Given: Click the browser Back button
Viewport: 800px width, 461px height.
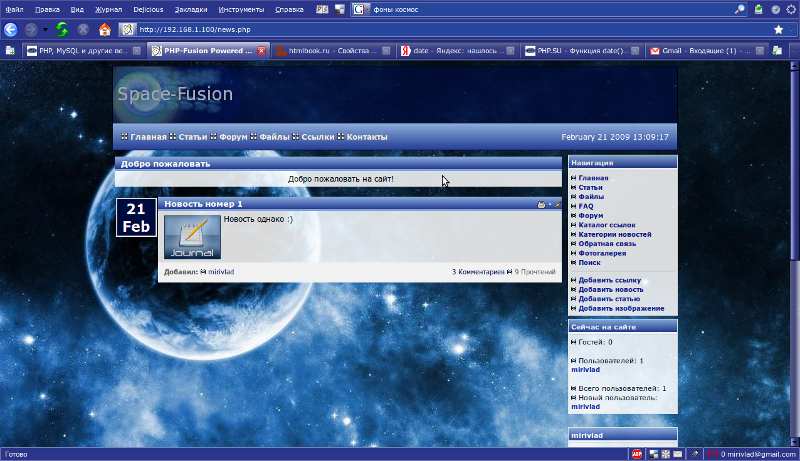Looking at the screenshot, I should (x=11, y=29).
